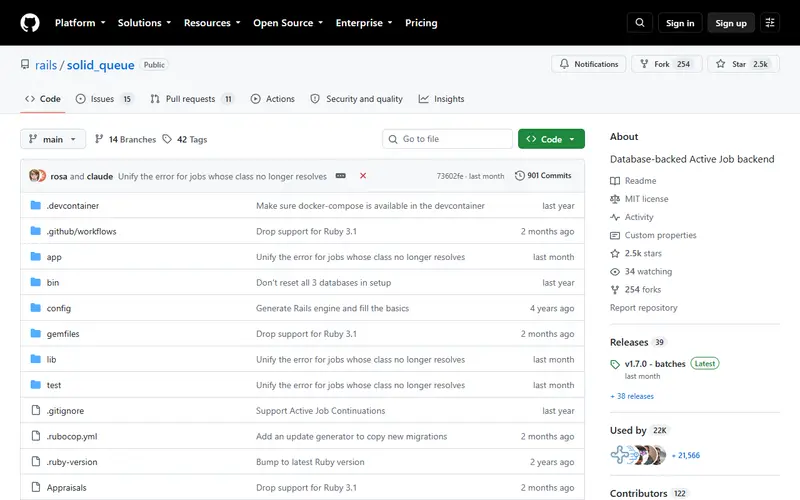
Task: Switch to the Issues tab
Action: coord(105,99)
